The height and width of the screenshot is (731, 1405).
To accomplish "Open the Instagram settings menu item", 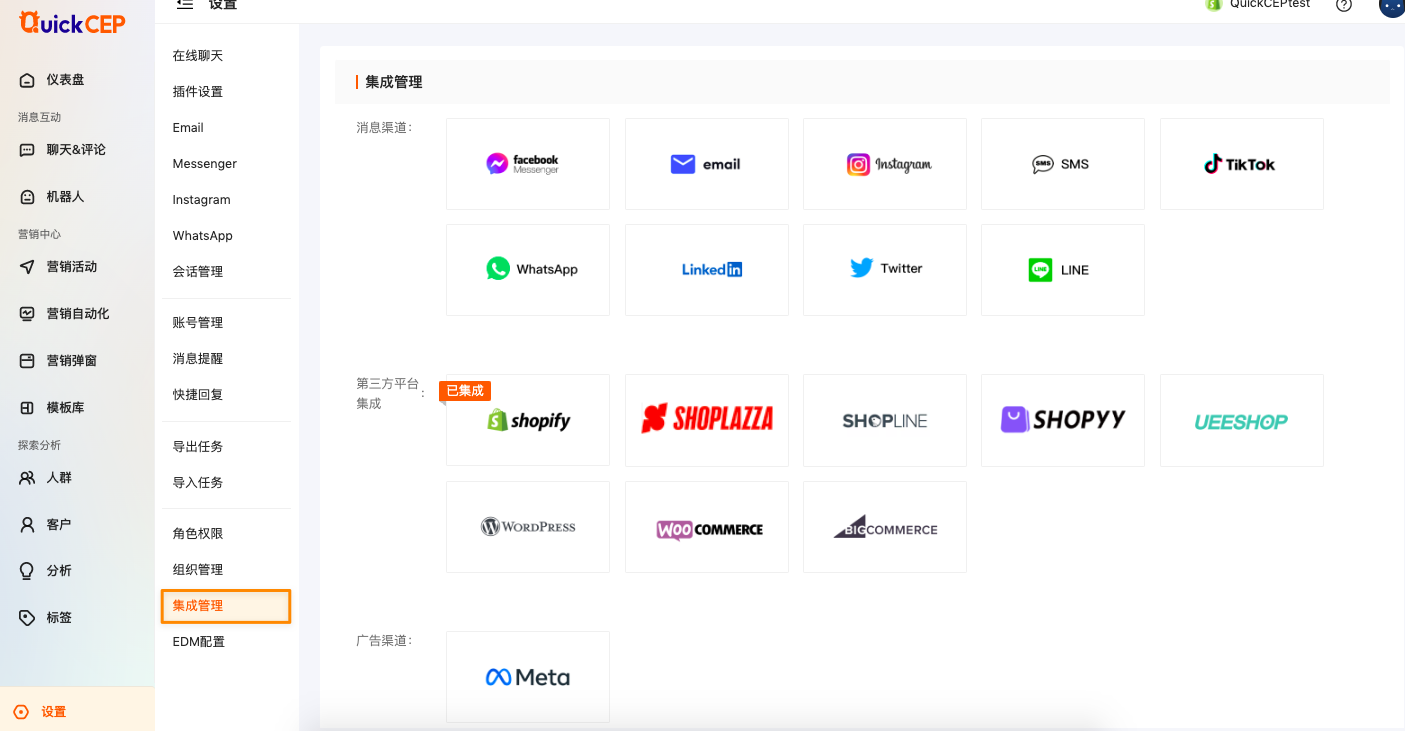I will 202,200.
